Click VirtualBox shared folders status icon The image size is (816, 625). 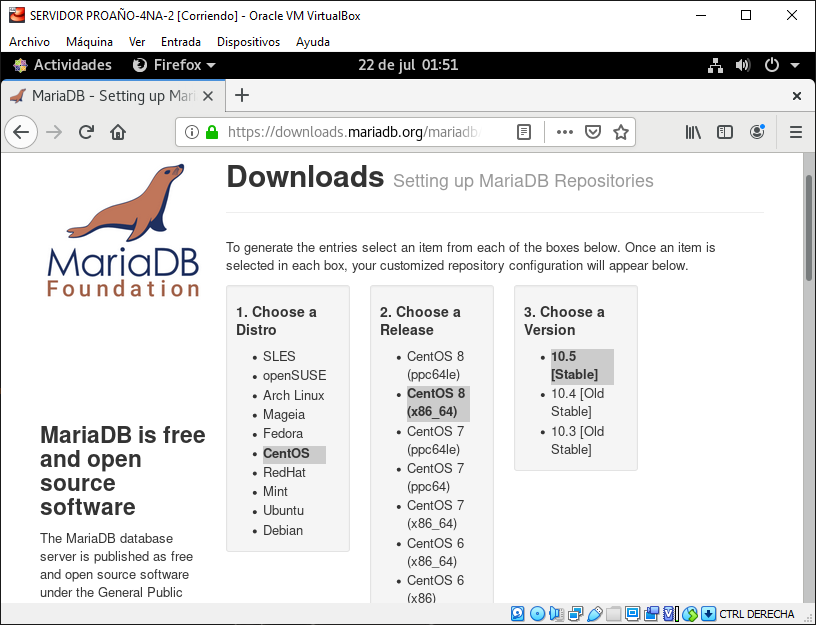614,614
